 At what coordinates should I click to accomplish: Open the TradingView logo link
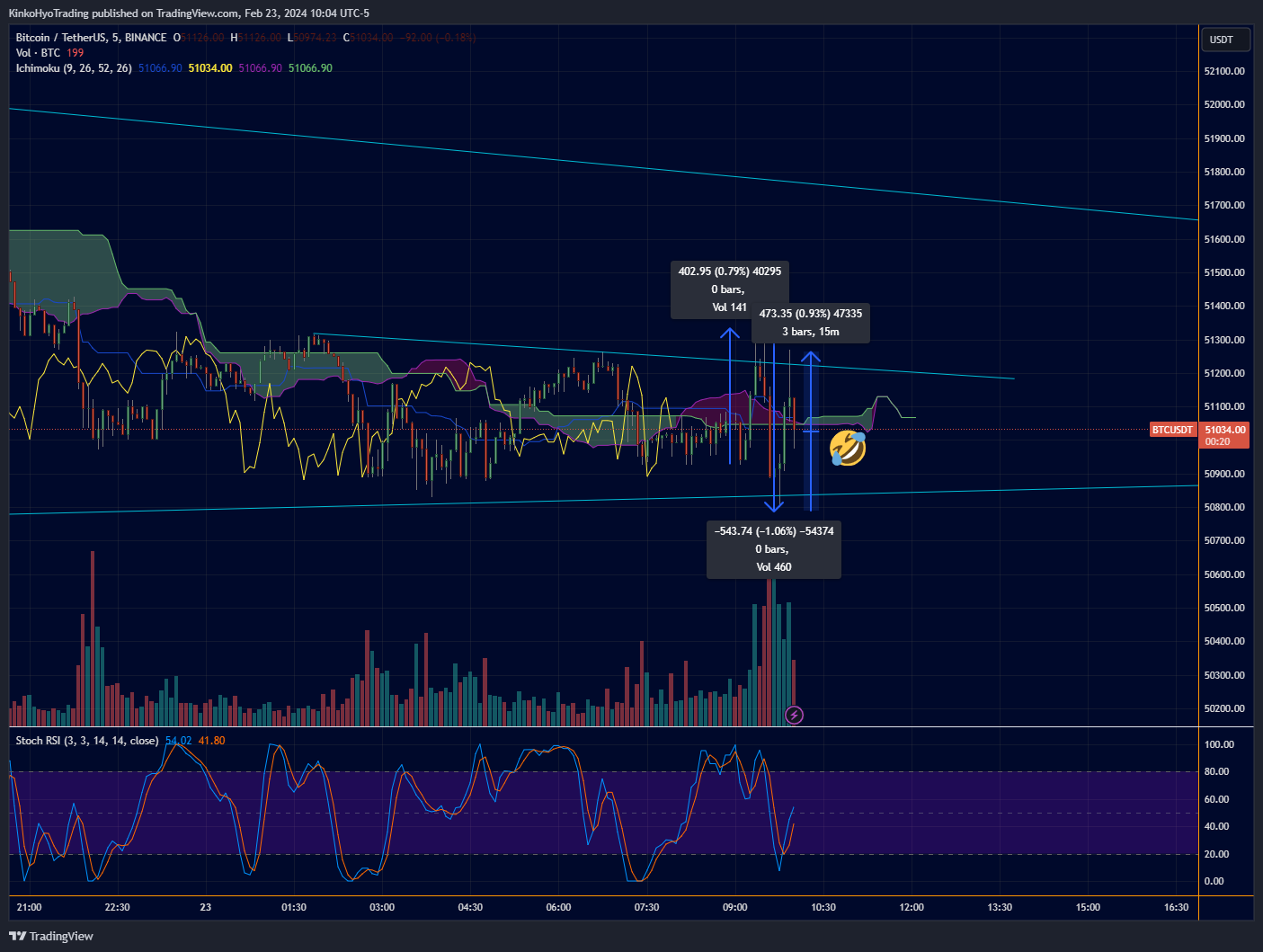[51, 936]
